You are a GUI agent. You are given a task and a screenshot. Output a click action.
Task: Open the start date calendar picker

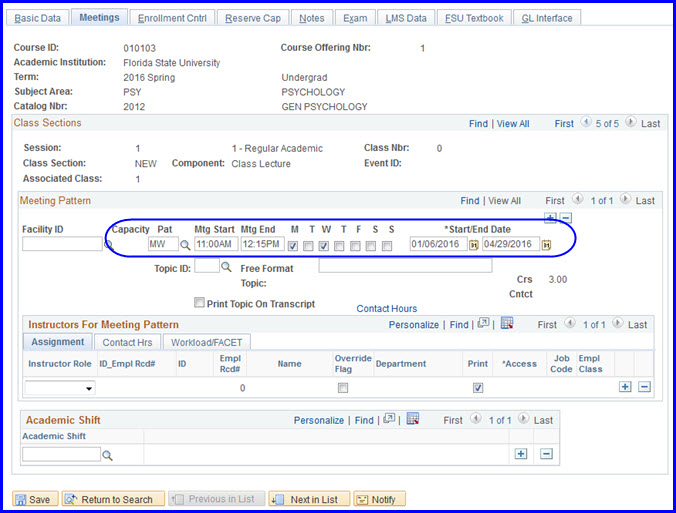[474, 244]
